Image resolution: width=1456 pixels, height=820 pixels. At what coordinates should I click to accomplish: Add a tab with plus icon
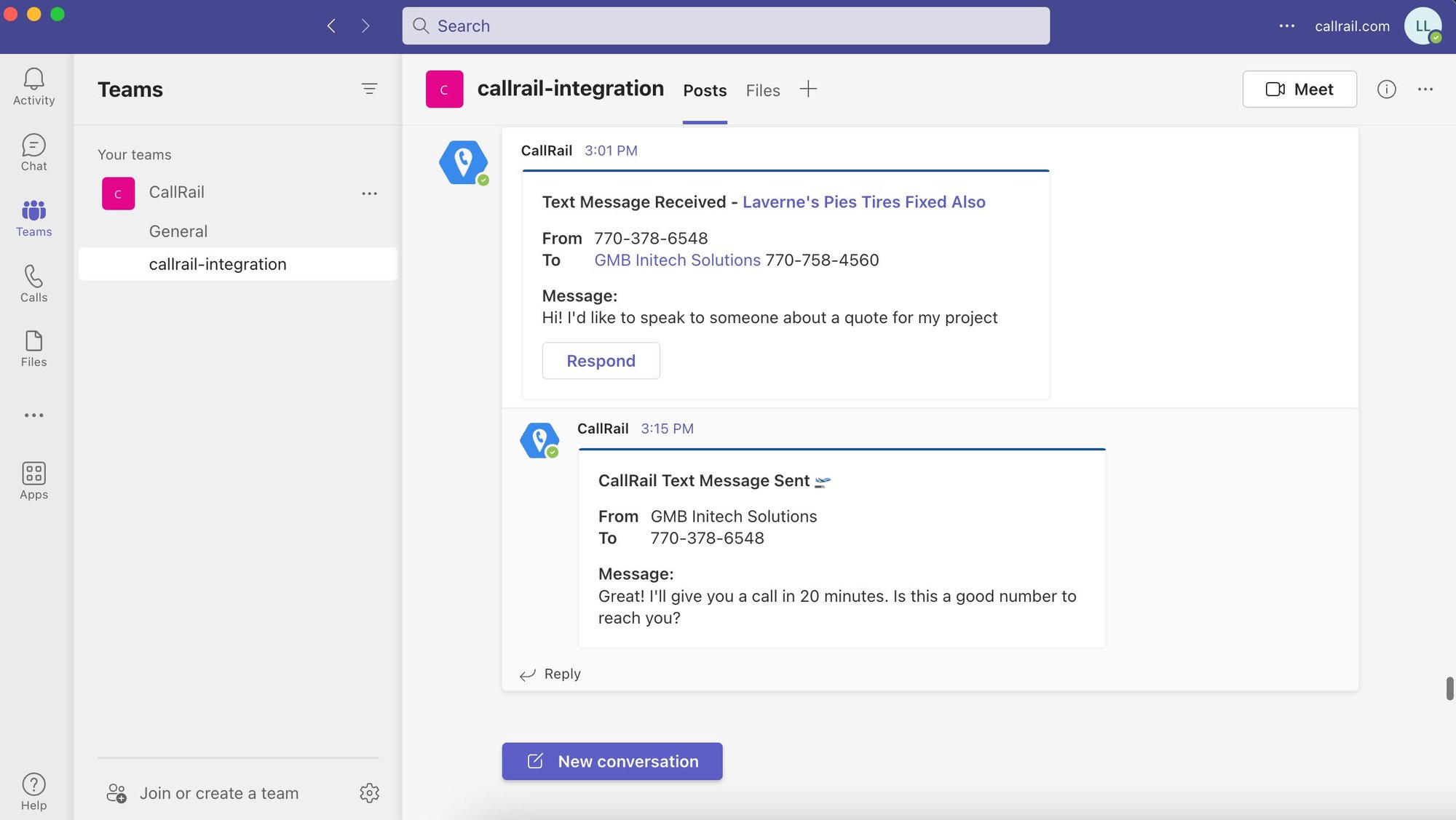point(808,89)
